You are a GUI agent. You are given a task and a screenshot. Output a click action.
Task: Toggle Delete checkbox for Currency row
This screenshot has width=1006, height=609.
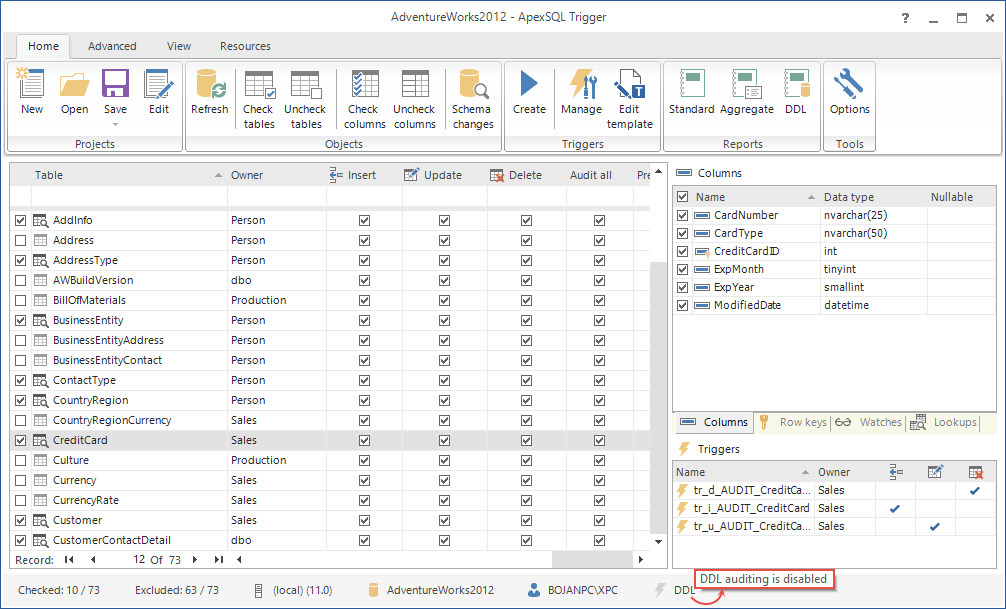point(526,480)
